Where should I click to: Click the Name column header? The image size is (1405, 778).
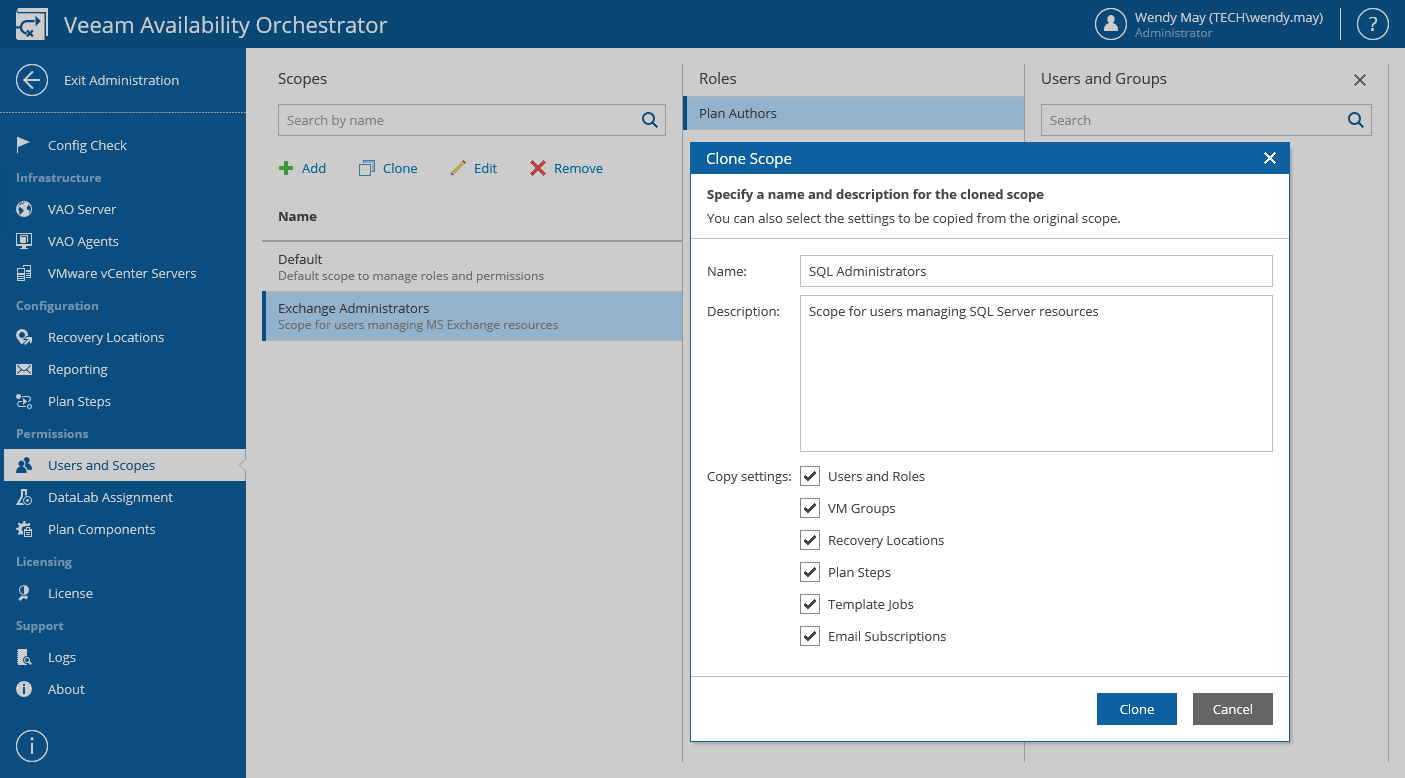(297, 216)
